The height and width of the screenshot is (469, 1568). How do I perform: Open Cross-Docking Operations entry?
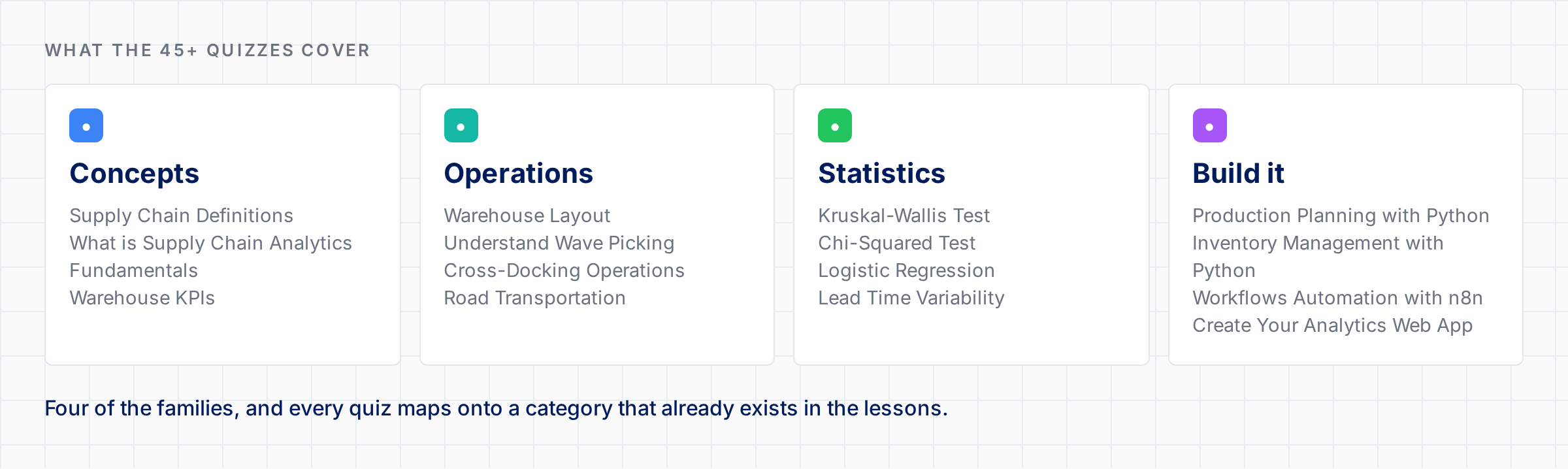tap(564, 270)
